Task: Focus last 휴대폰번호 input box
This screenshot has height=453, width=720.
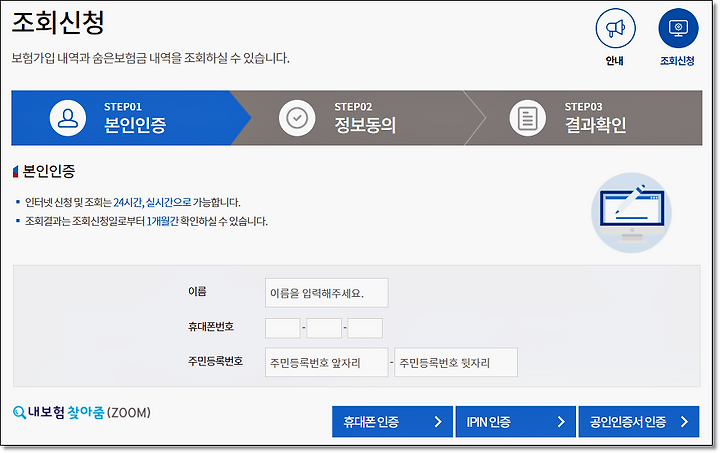Action: 365,328
